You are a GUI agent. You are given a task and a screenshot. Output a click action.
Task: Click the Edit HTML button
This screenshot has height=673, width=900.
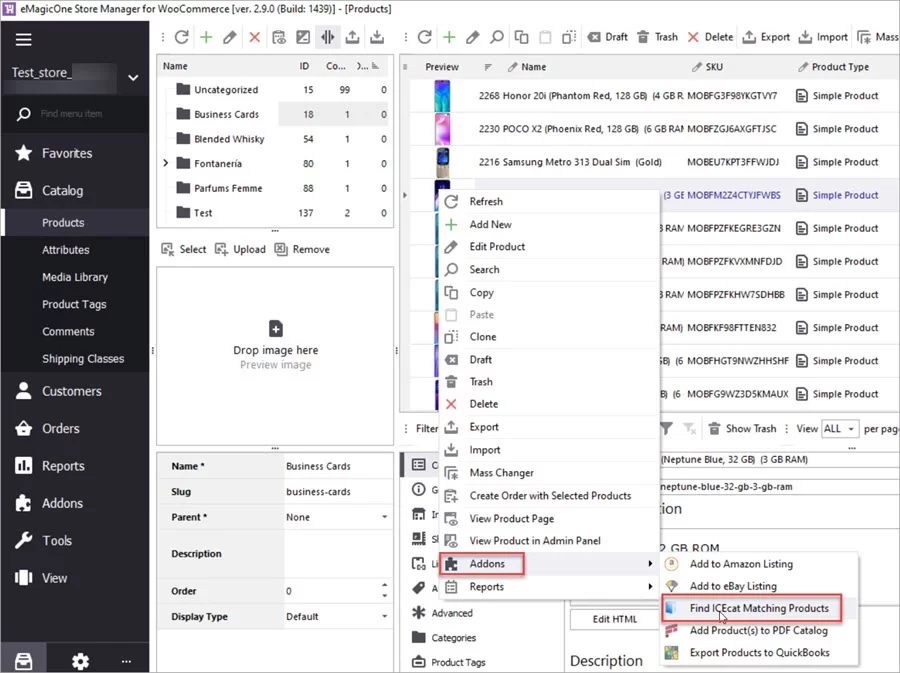613,619
